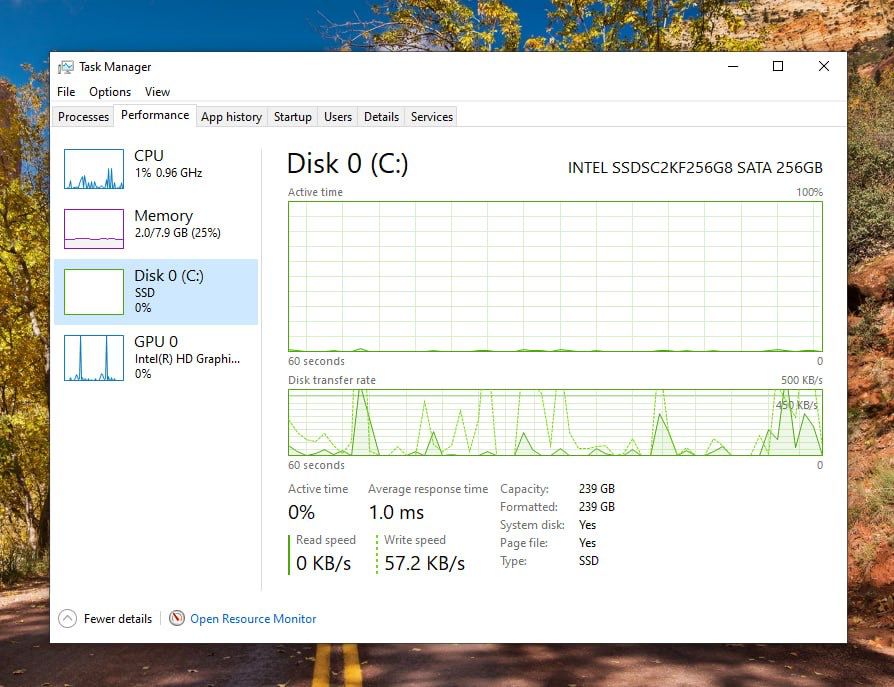Switch to the Processes tab

83,117
